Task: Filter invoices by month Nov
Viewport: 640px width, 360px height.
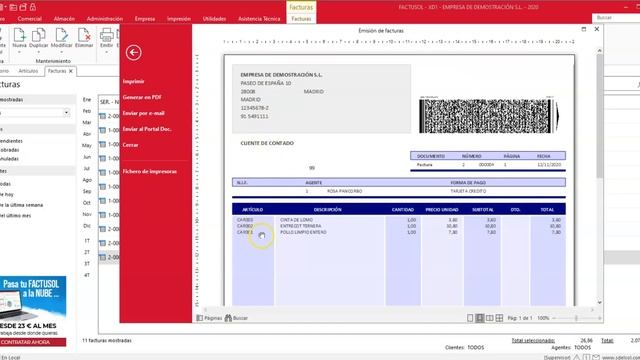Action: pos(87,214)
